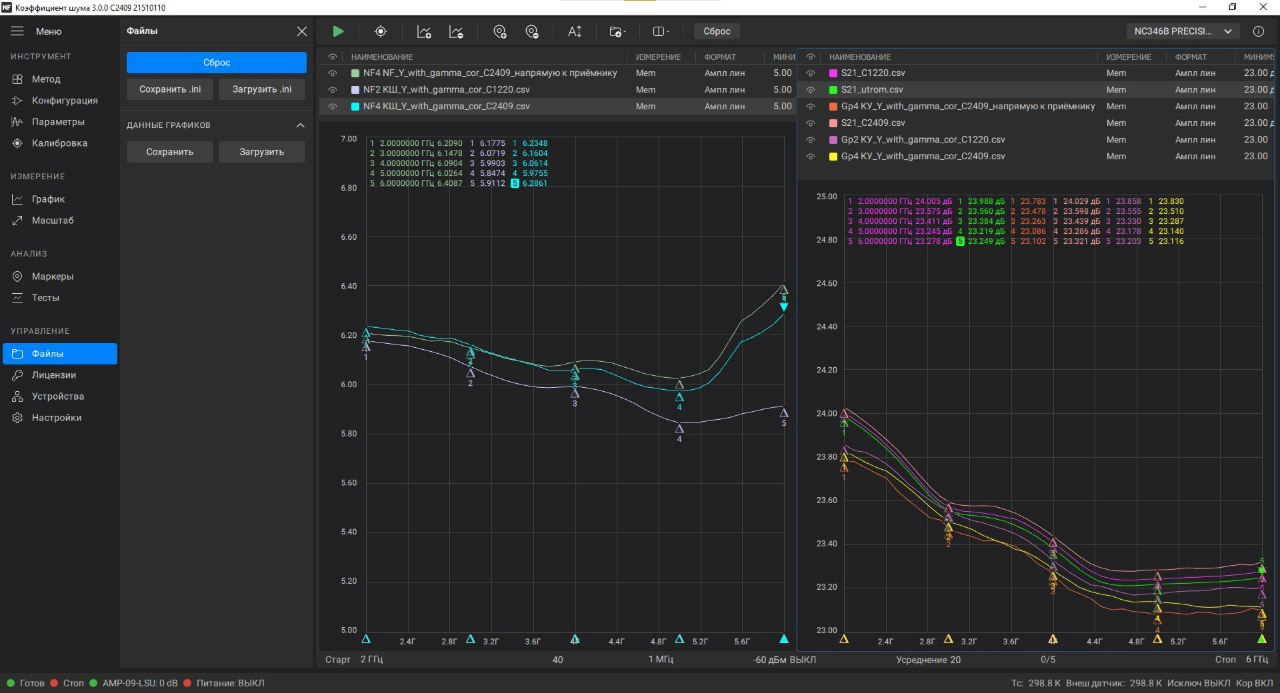1280x693 pixels.
Task: Click the calibration target icon in toolbar
Action: pyautogui.click(x=380, y=31)
